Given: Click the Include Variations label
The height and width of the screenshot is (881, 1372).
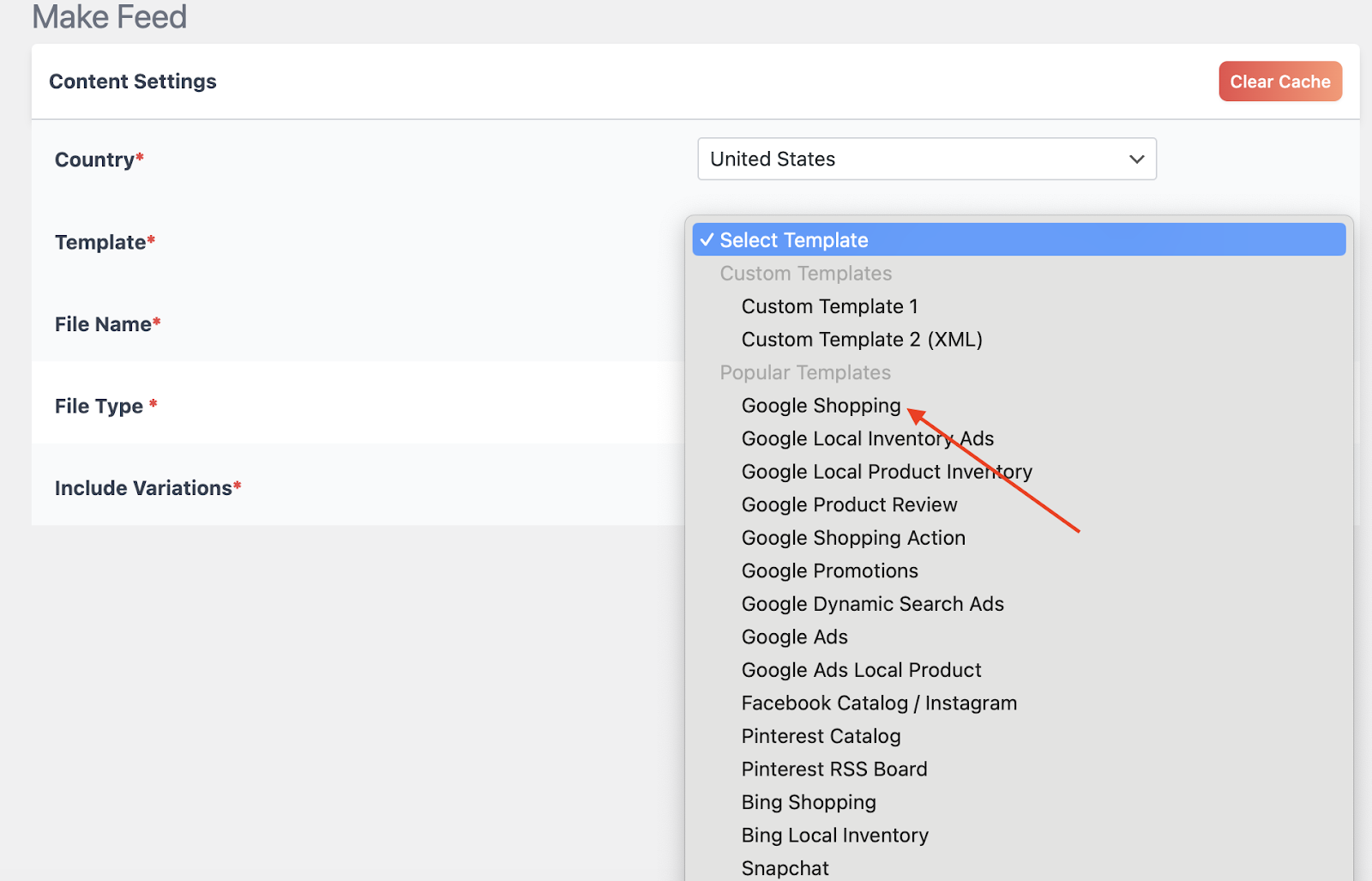Looking at the screenshot, I should pos(148,488).
